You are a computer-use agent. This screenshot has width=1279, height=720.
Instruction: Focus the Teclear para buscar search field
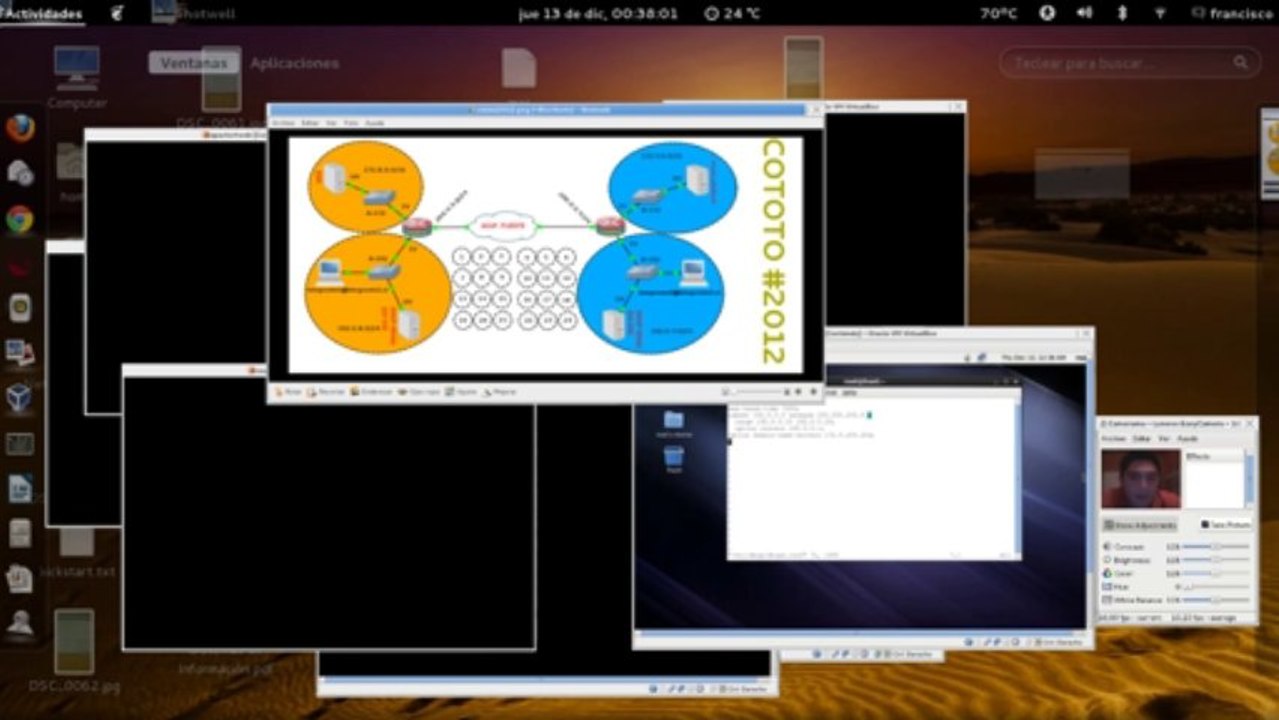pyautogui.click(x=1130, y=62)
